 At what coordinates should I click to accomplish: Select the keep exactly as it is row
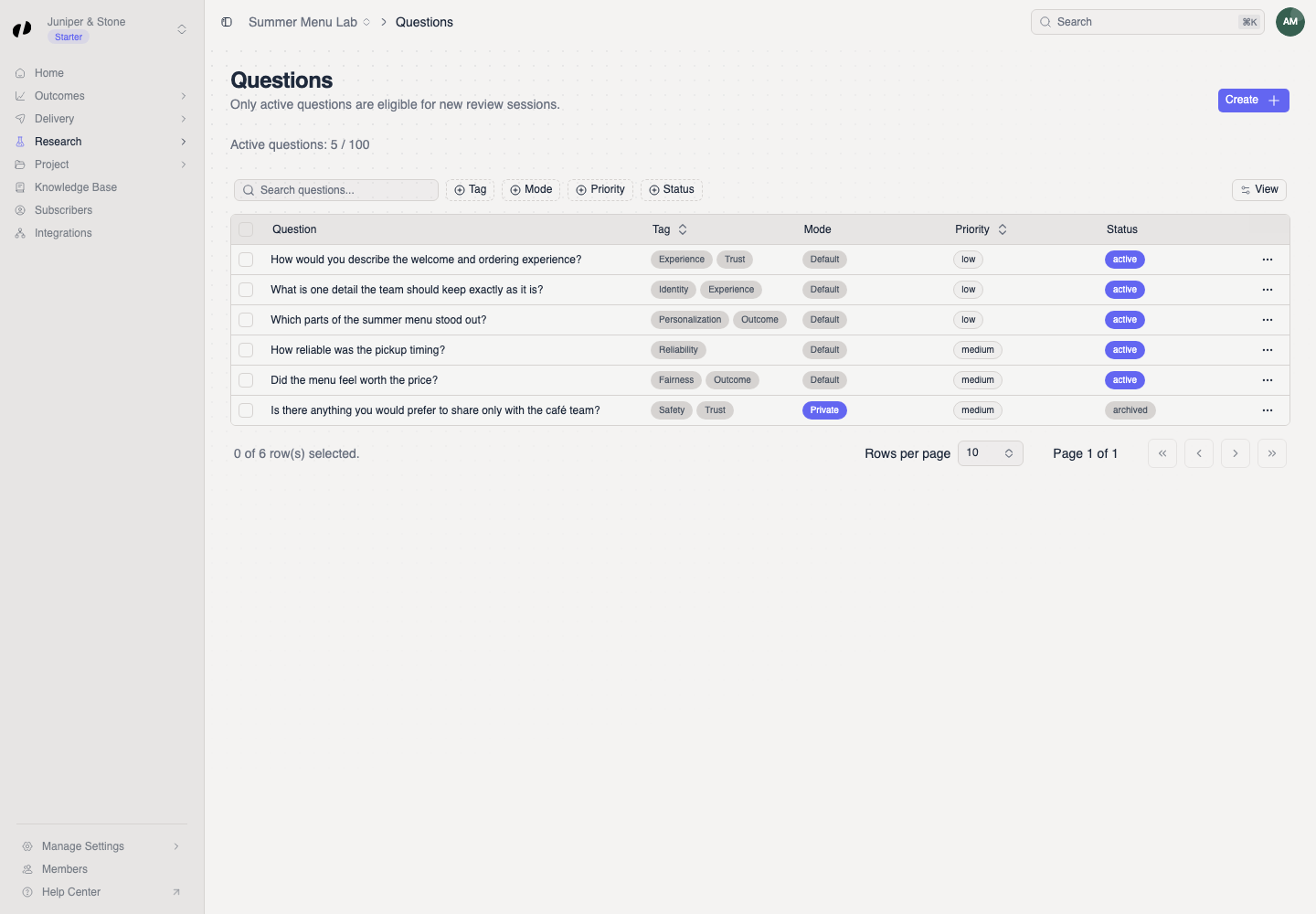click(x=246, y=290)
